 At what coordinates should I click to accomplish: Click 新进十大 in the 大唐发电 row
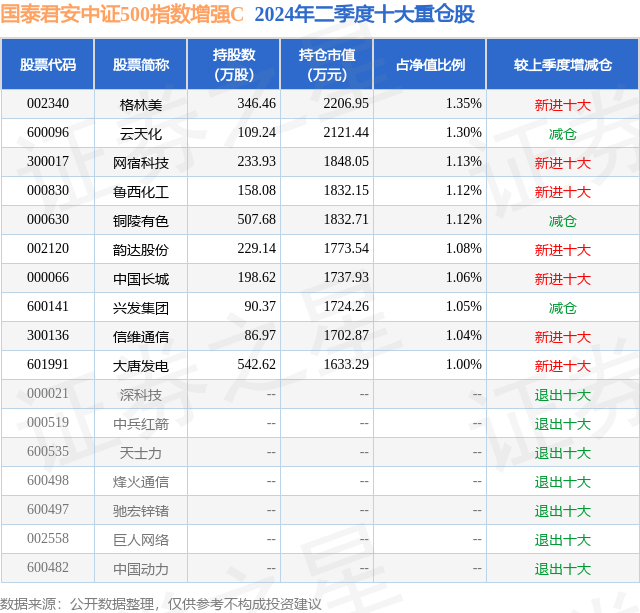(x=562, y=366)
